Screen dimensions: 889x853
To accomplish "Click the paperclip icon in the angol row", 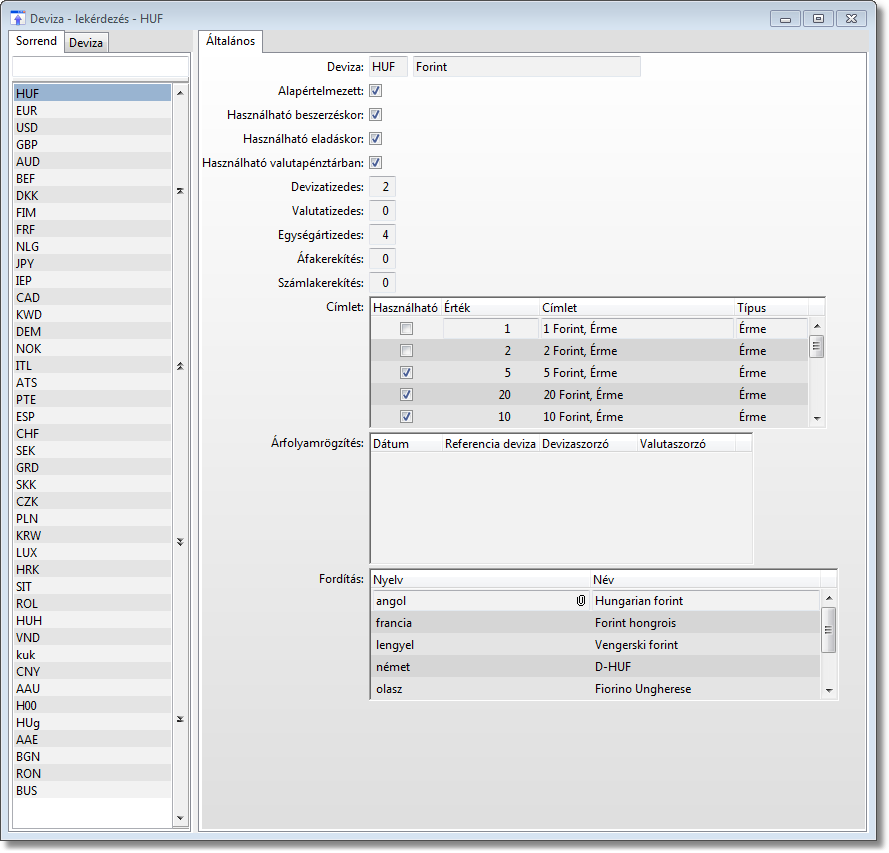I will coord(580,601).
